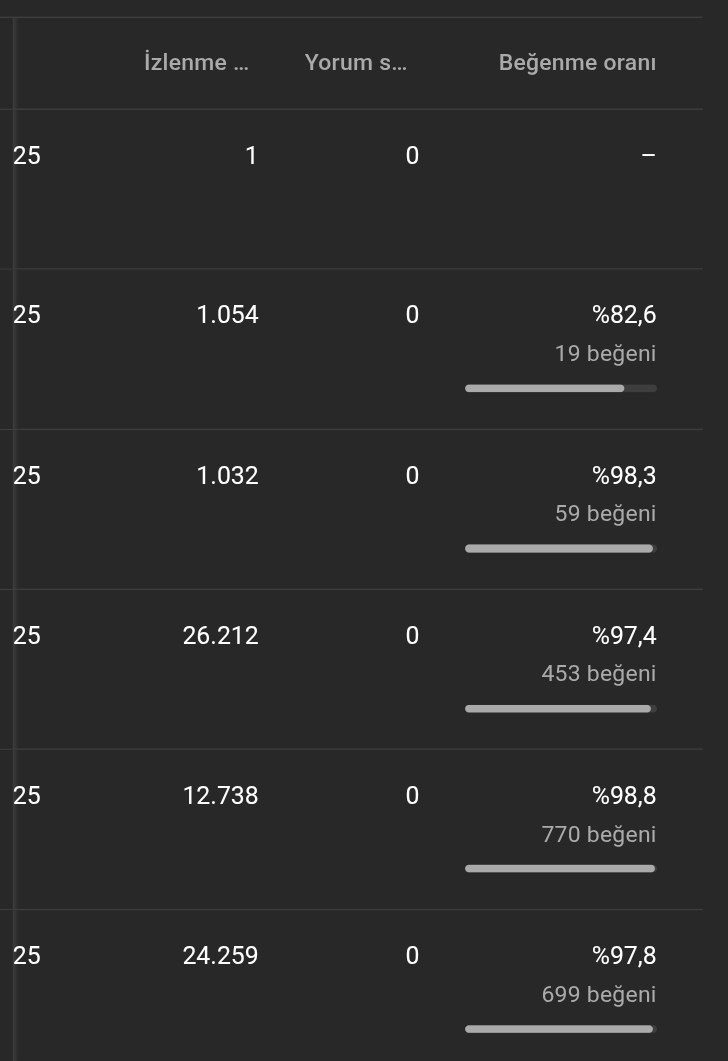Click the 453 beğeni like bar
The image size is (728, 1061).
tap(561, 708)
